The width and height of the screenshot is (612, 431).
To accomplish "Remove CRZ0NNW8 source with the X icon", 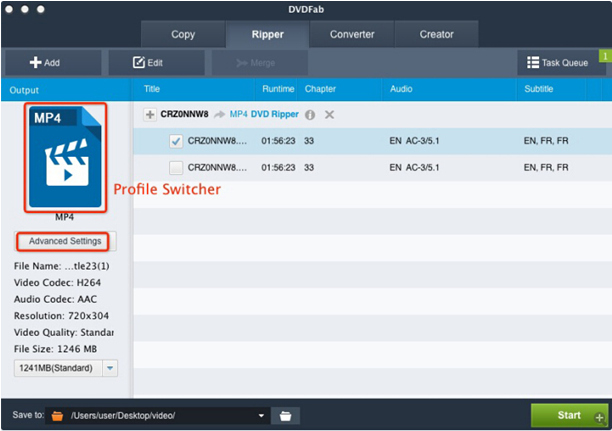I will click(329, 114).
